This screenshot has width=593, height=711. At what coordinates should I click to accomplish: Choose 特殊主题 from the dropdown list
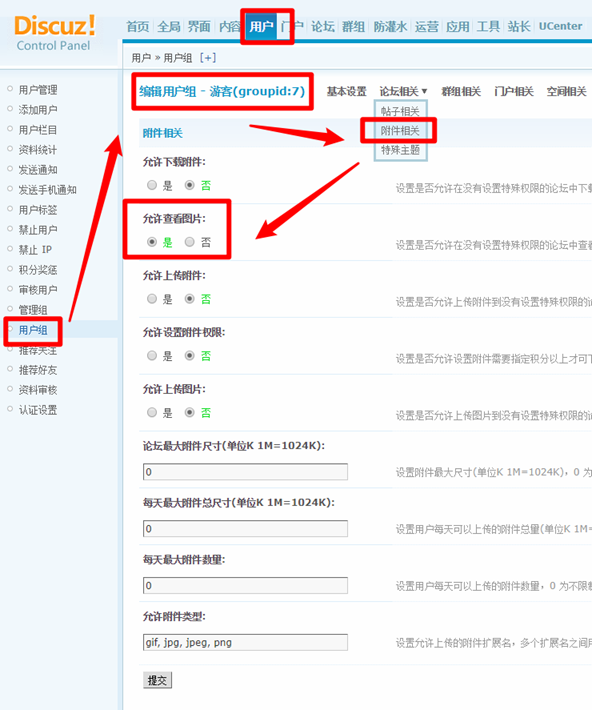point(400,150)
